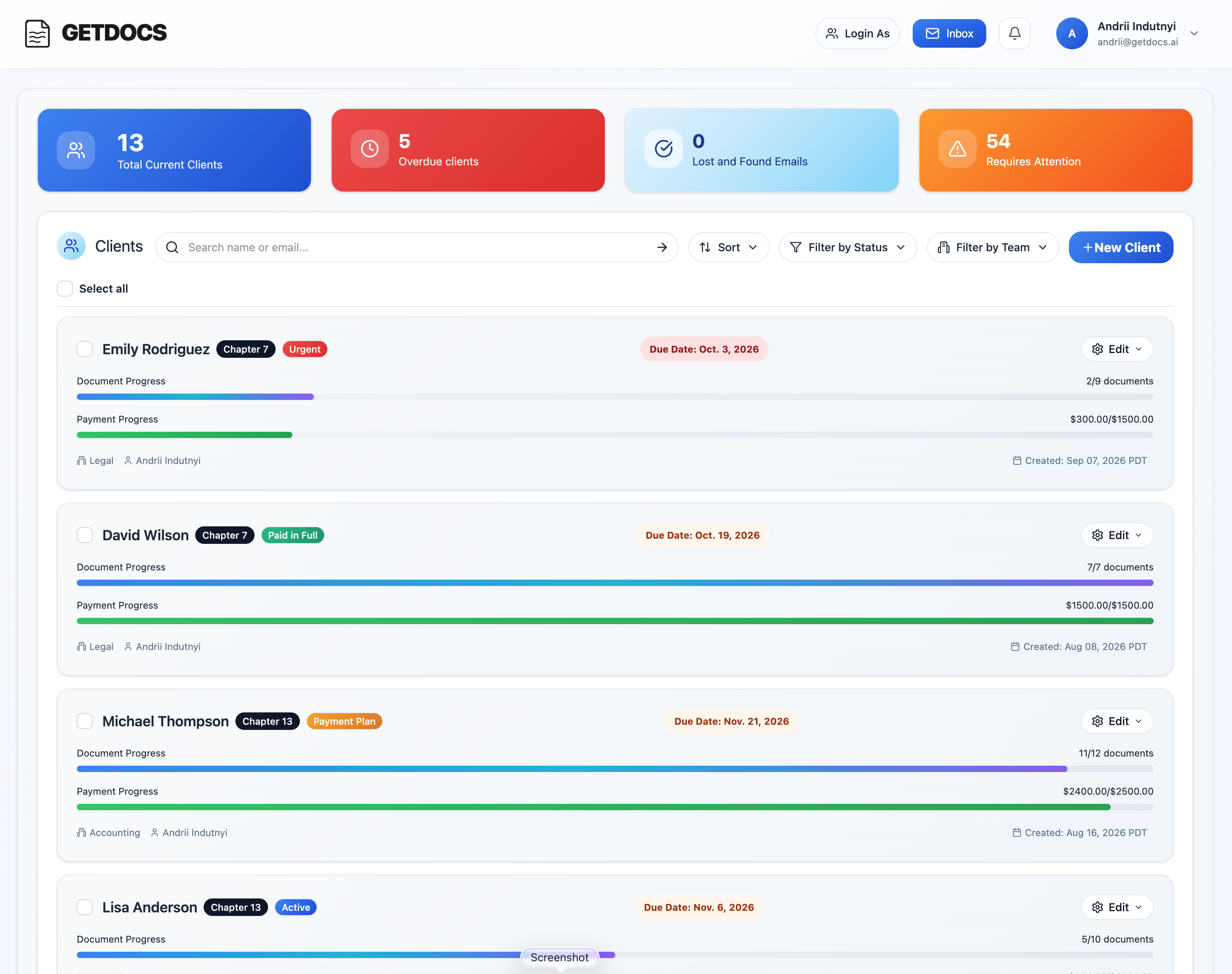This screenshot has height=974, width=1232.
Task: Click the person icon beside Andrii Indutnyi in David Wilson's card
Action: (x=128, y=646)
